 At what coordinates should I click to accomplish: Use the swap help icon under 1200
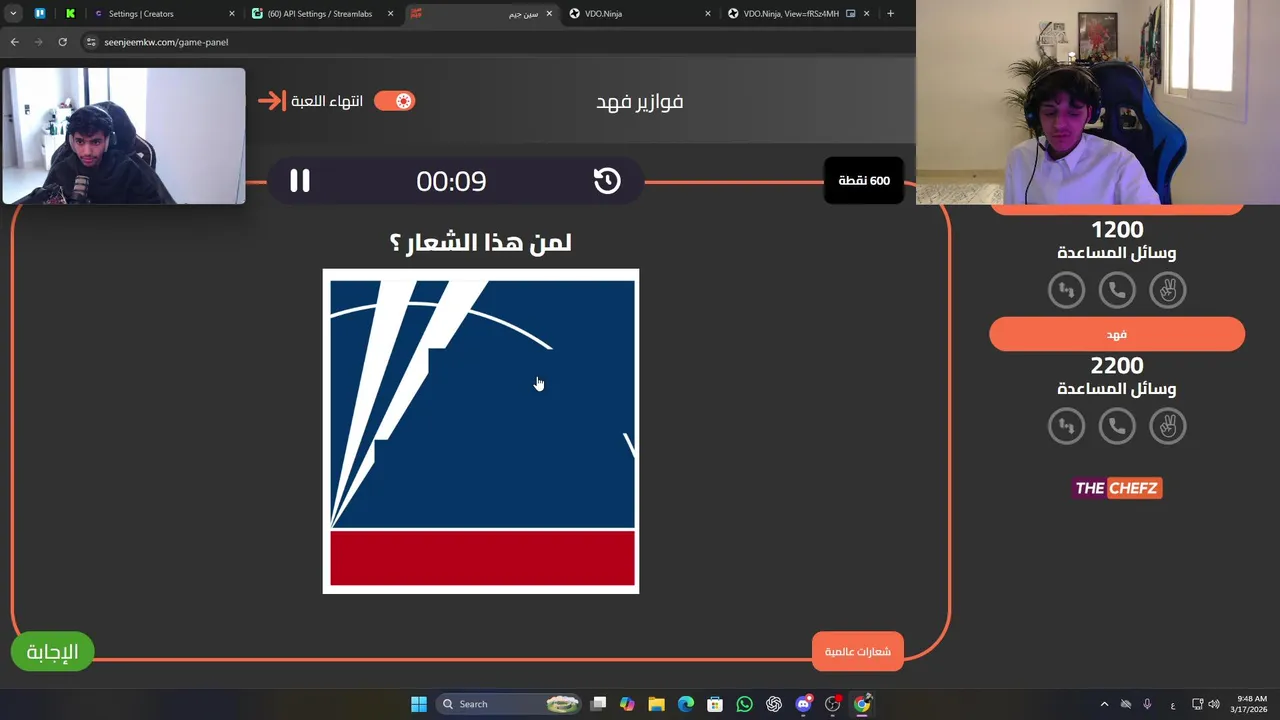click(1066, 290)
